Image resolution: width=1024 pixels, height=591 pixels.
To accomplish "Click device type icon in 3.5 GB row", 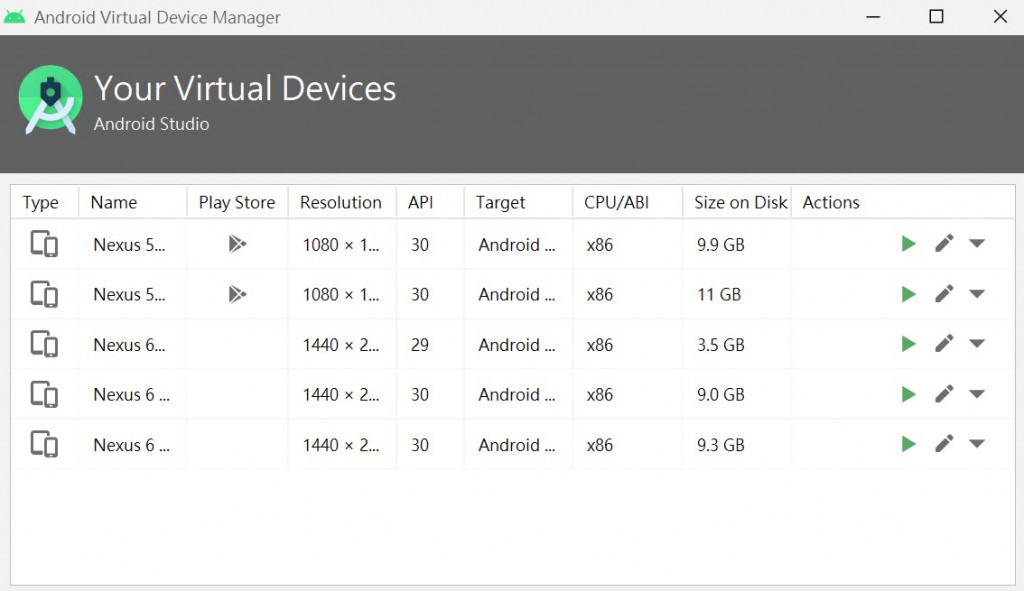I will click(44, 344).
